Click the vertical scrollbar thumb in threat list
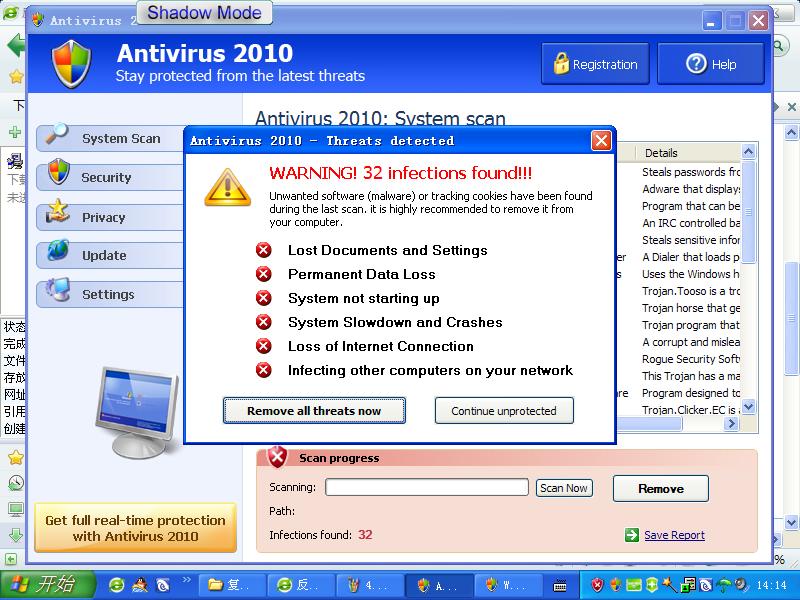 tap(748, 212)
